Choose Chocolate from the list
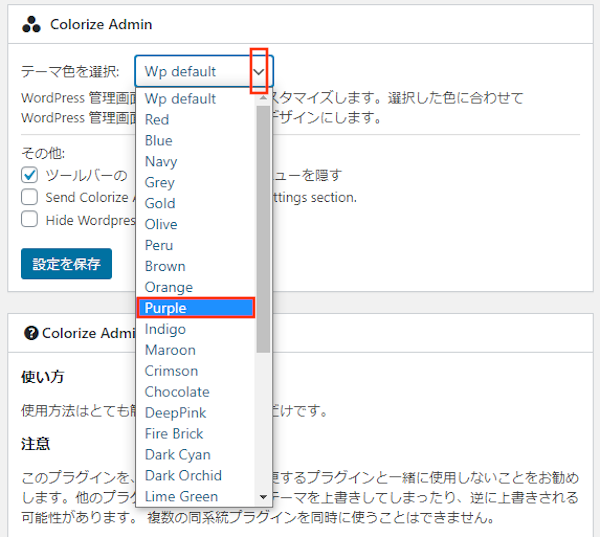 [196, 392]
